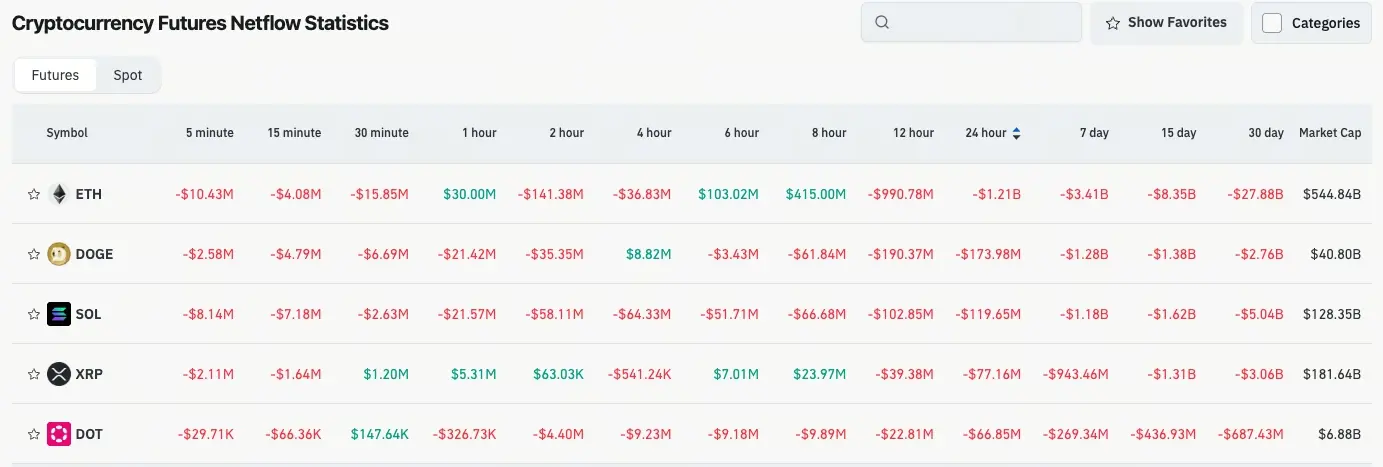Sort by the 30 minute column header
1383x467 pixels.
coord(382,133)
